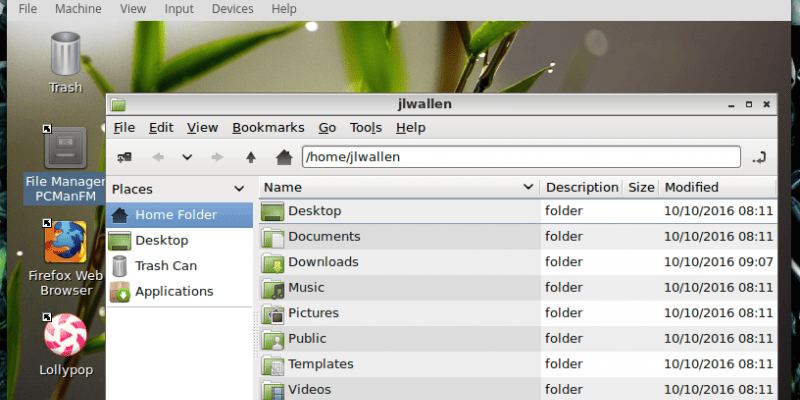Image resolution: width=800 pixels, height=400 pixels.
Task: Click the new tab toolbar icon
Action: tap(124, 157)
